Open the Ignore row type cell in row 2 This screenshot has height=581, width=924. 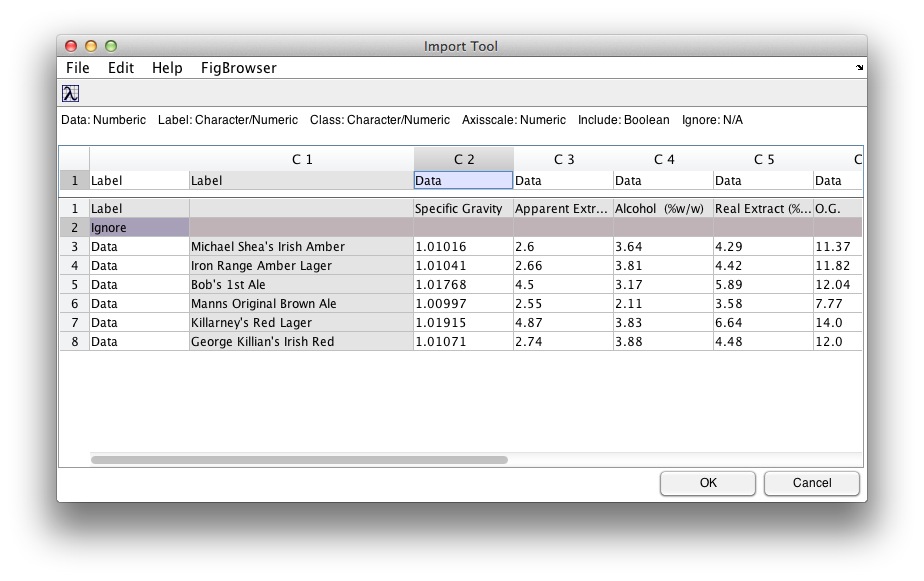coord(139,228)
